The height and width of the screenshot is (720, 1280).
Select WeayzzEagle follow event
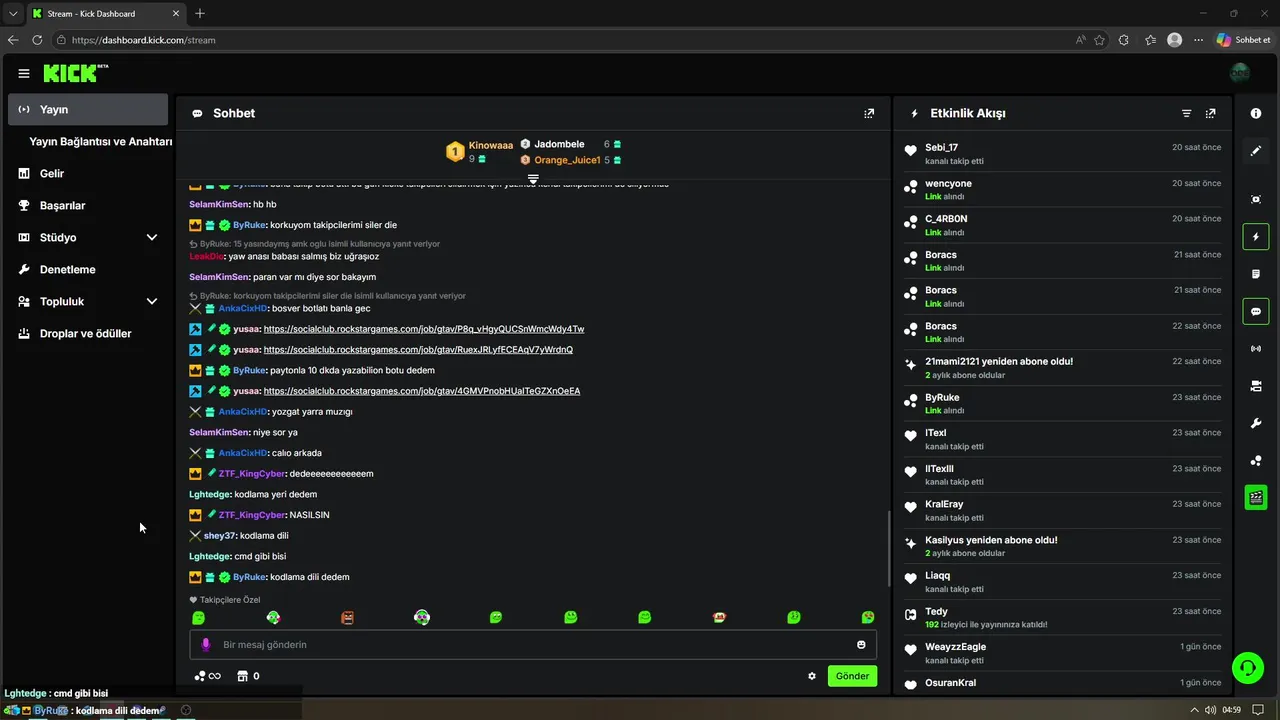(1064, 653)
